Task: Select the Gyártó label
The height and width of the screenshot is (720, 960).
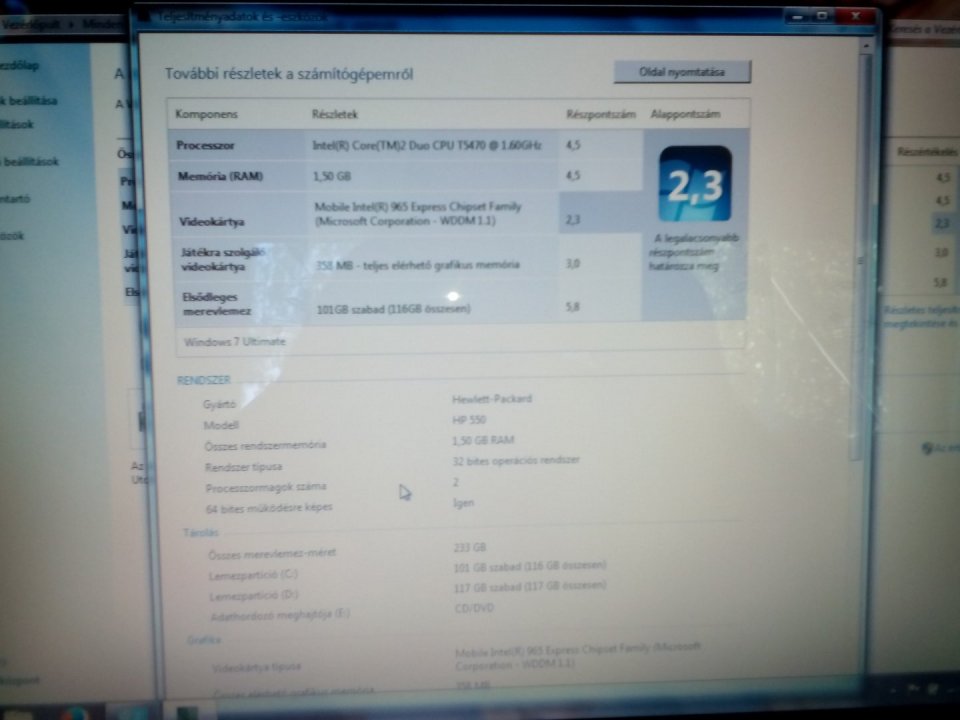Action: point(219,404)
